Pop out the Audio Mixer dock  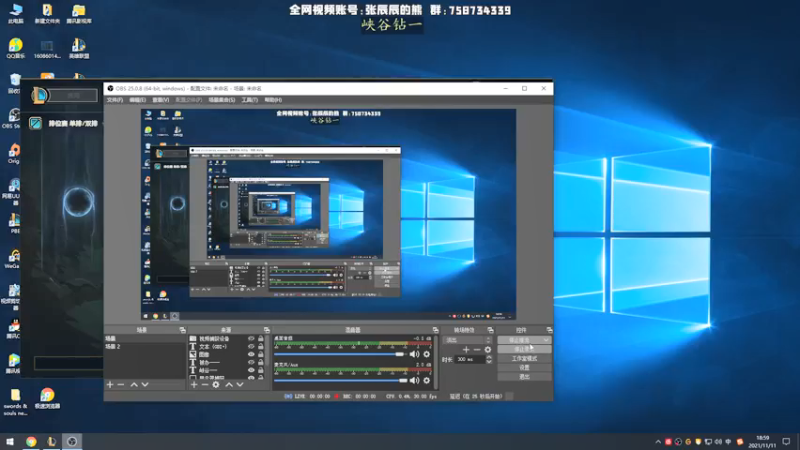pos(435,330)
